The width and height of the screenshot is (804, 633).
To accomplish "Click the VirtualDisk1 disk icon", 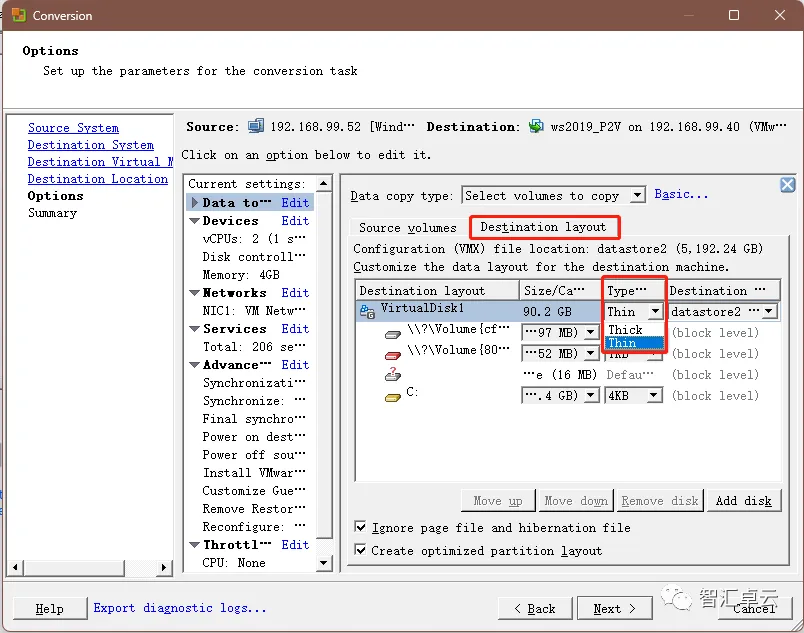I will (x=367, y=311).
